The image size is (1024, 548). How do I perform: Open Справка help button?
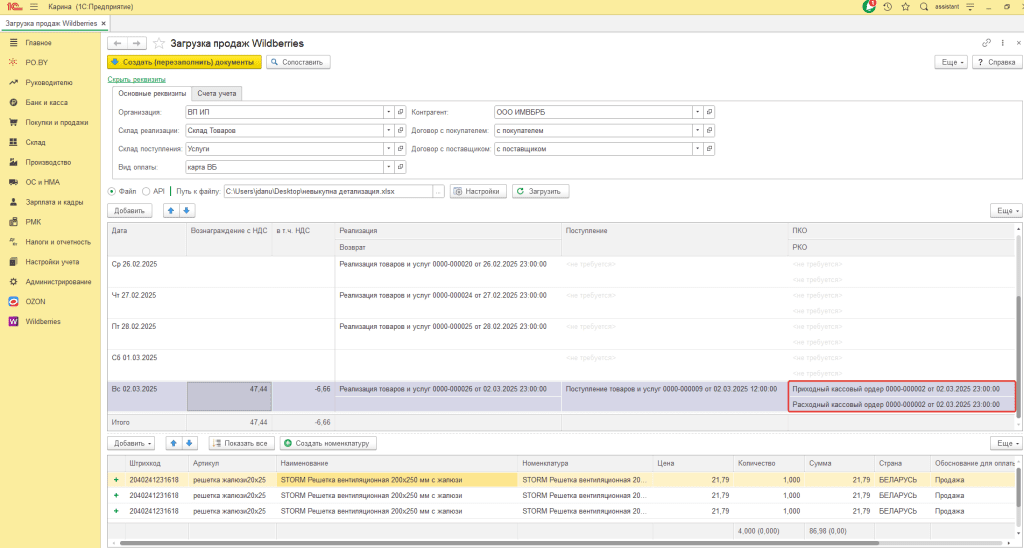point(997,62)
